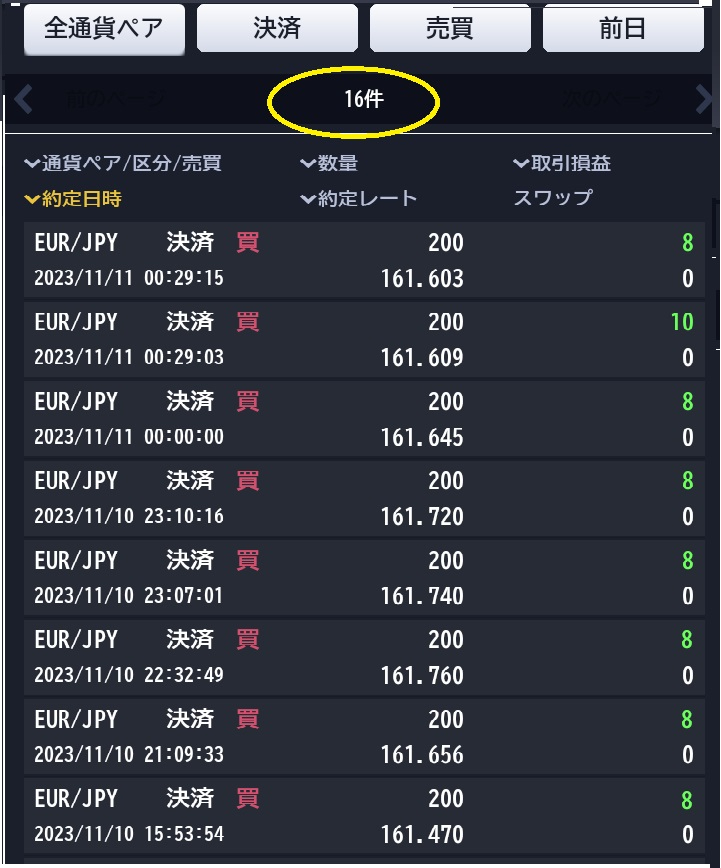
Task: Click the 決済 filter button
Action: click(277, 27)
